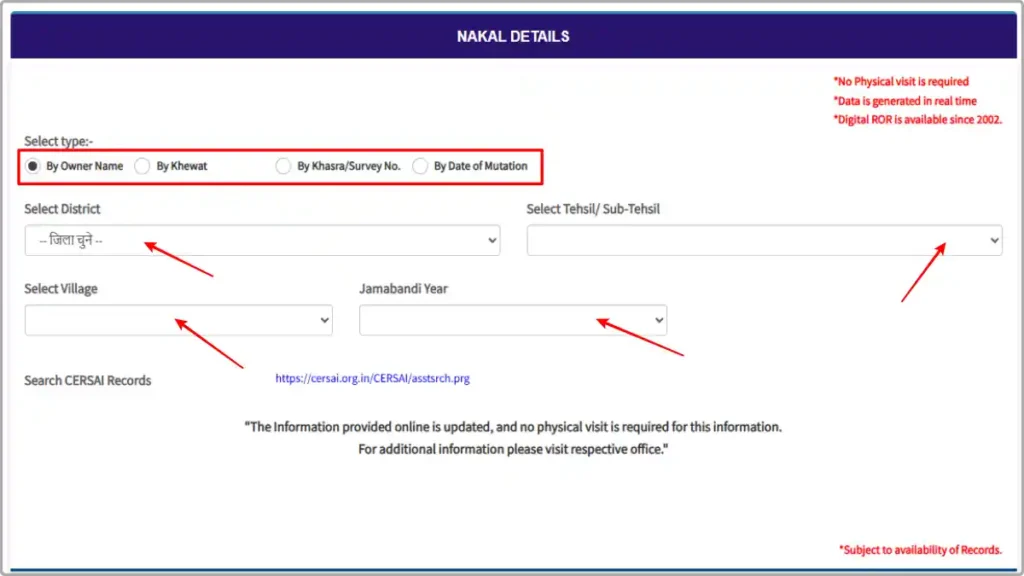Open the Select Village dropdown
This screenshot has width=1024, height=576.
point(178,320)
